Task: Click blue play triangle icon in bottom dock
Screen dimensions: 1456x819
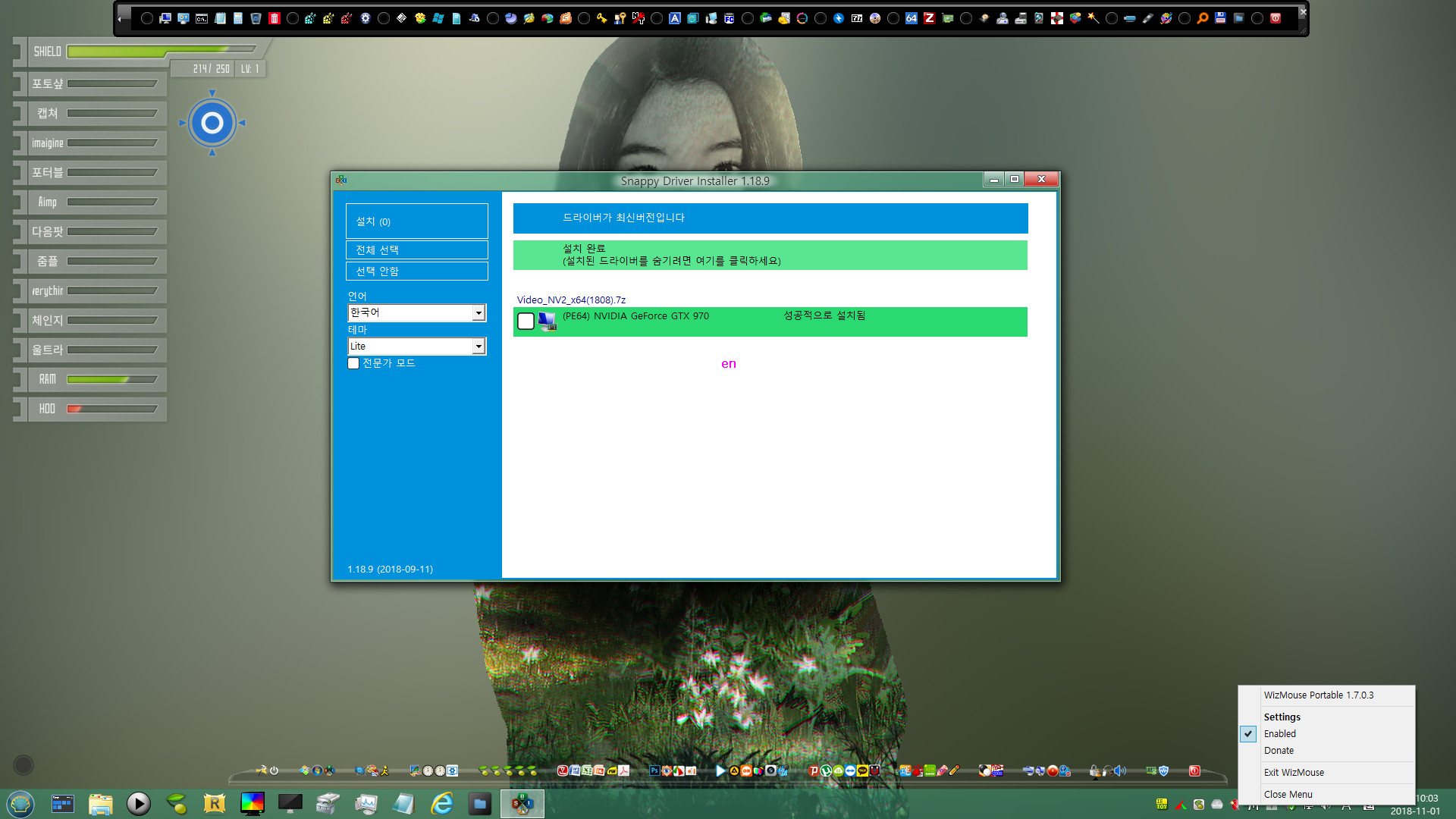Action: pos(720,770)
